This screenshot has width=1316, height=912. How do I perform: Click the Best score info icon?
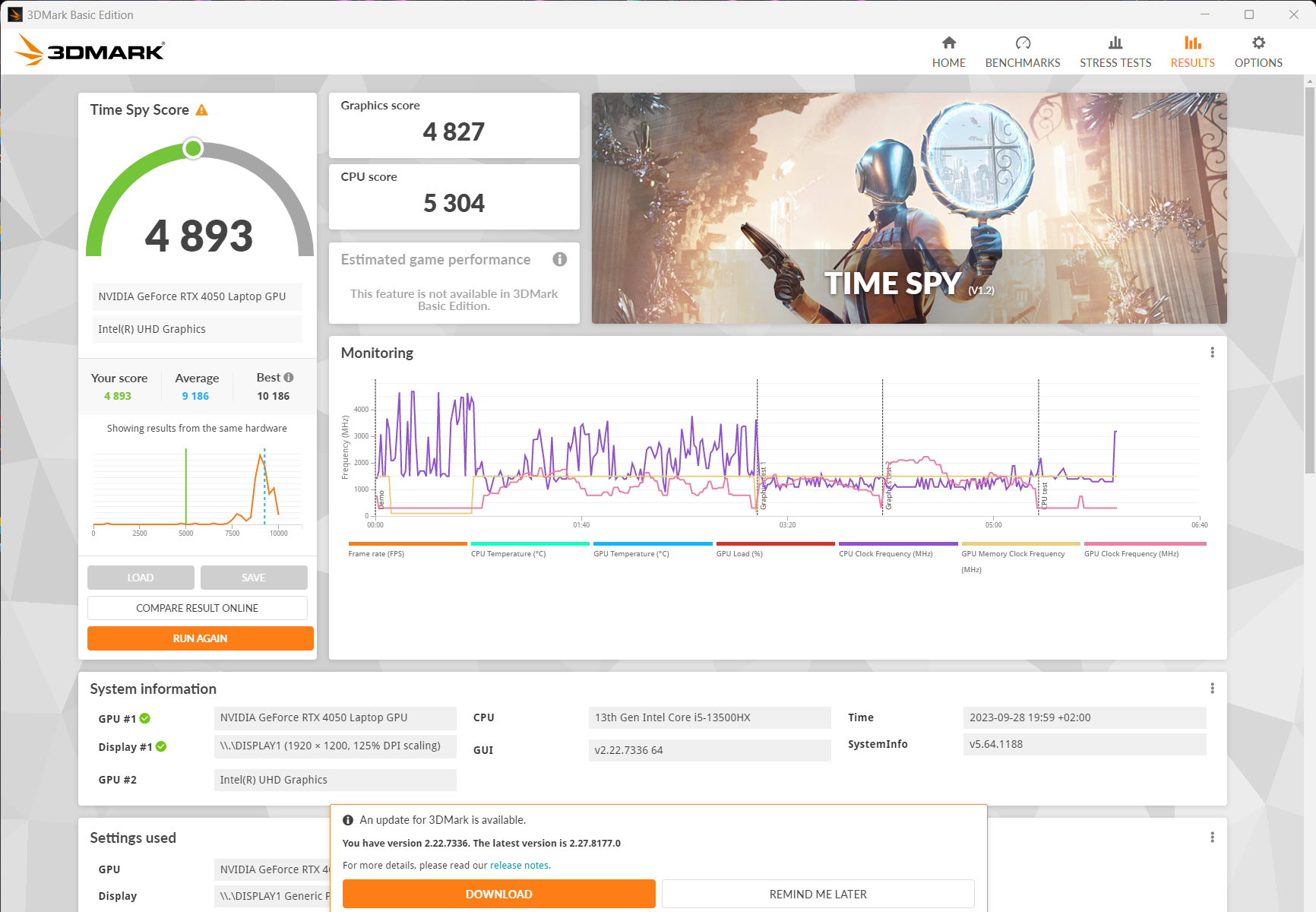tap(289, 378)
